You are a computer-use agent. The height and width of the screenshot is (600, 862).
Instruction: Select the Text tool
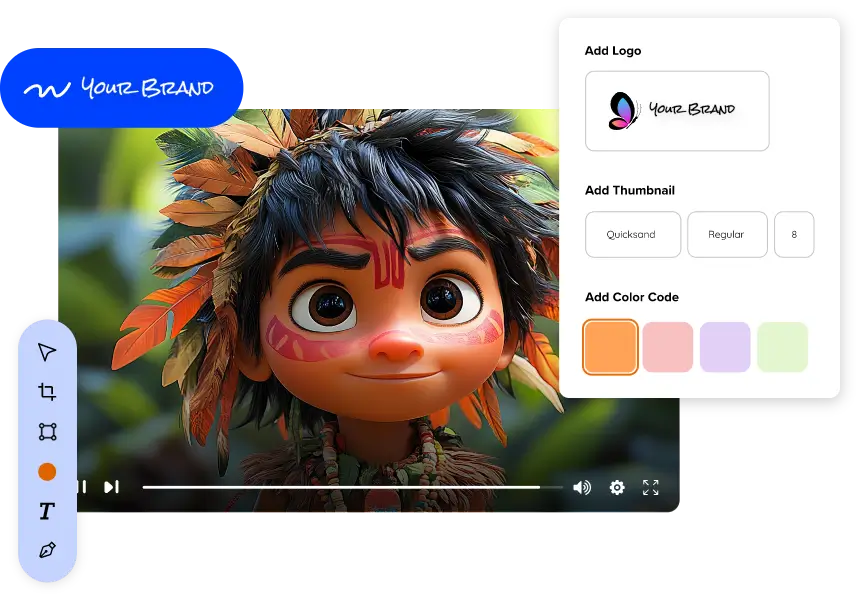pyautogui.click(x=47, y=511)
